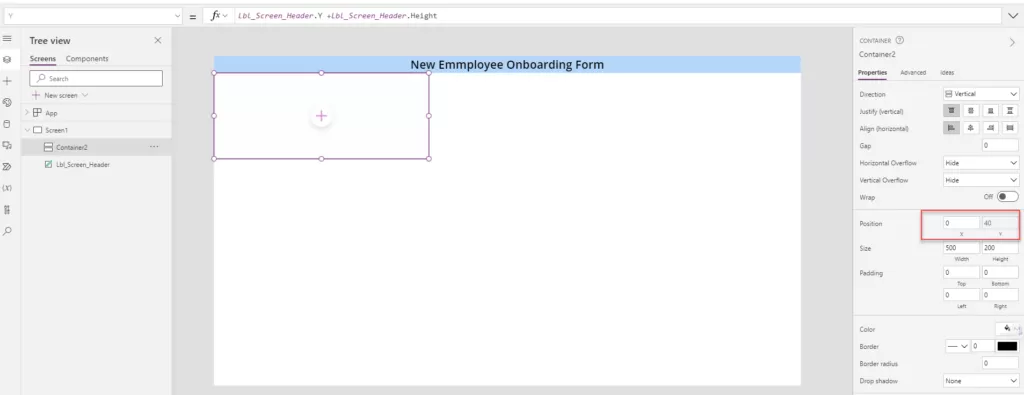Open the Horizontal Overflow dropdown
The height and width of the screenshot is (395, 1024).
(981, 163)
